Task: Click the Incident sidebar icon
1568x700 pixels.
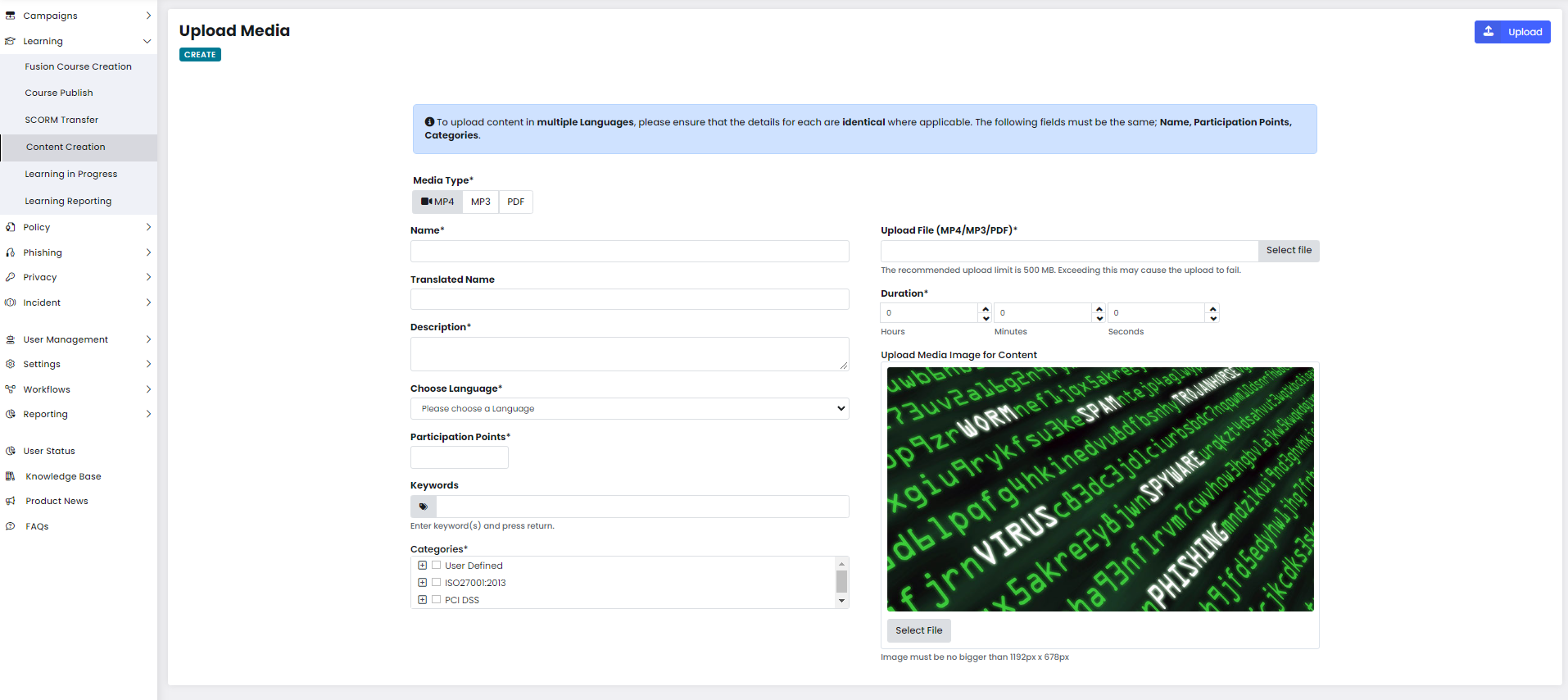Action: click(x=10, y=302)
